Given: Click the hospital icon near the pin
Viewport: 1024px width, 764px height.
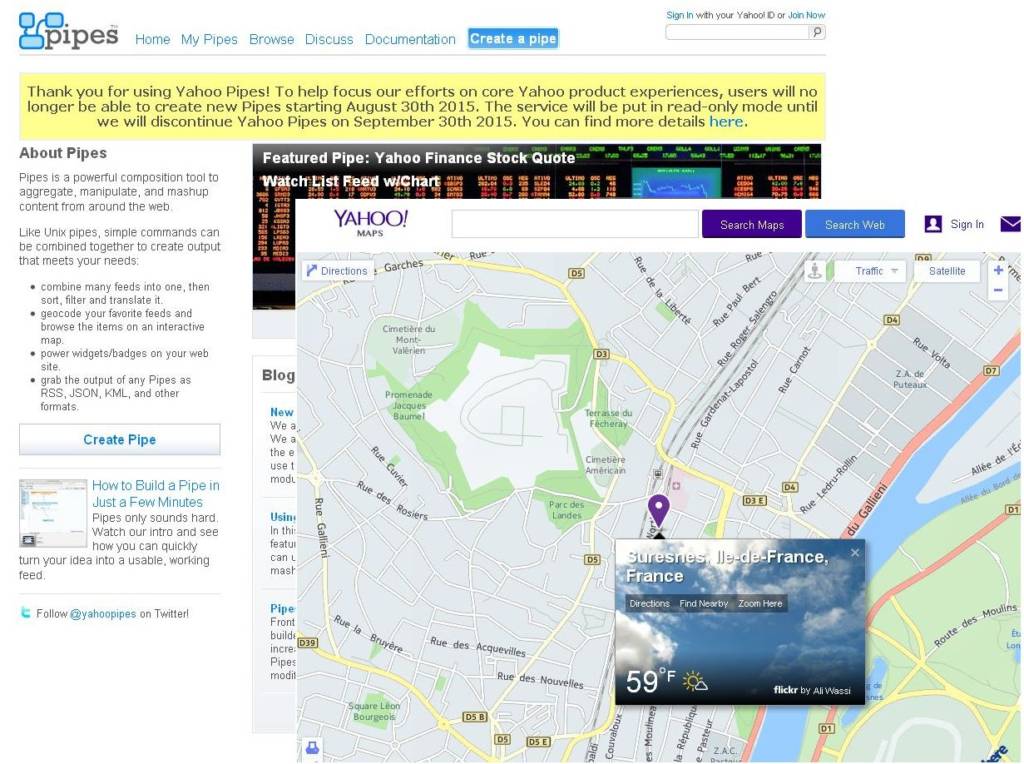Looking at the screenshot, I should coord(676,486).
